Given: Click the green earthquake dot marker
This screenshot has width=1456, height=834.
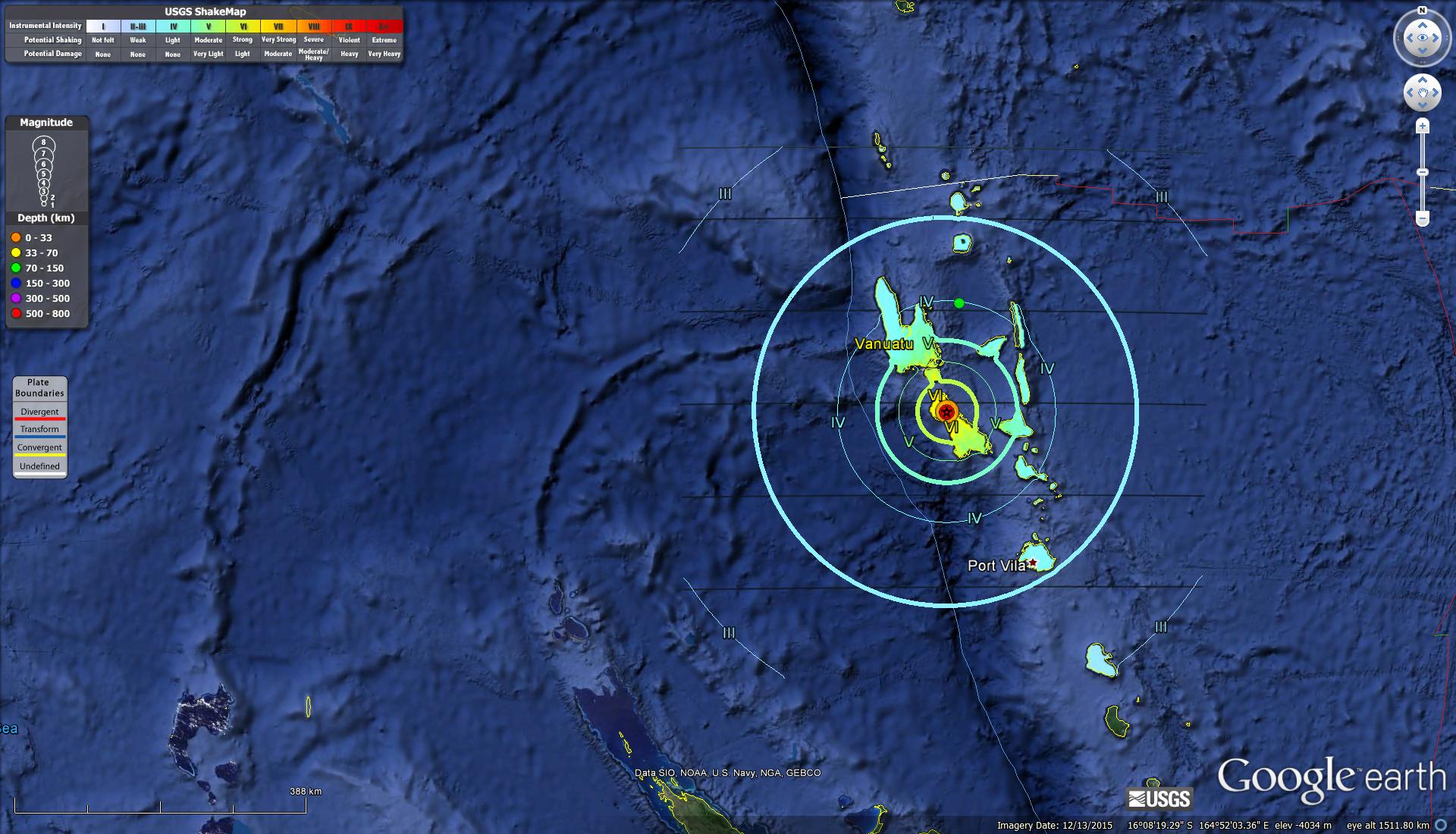Looking at the screenshot, I should tap(959, 303).
